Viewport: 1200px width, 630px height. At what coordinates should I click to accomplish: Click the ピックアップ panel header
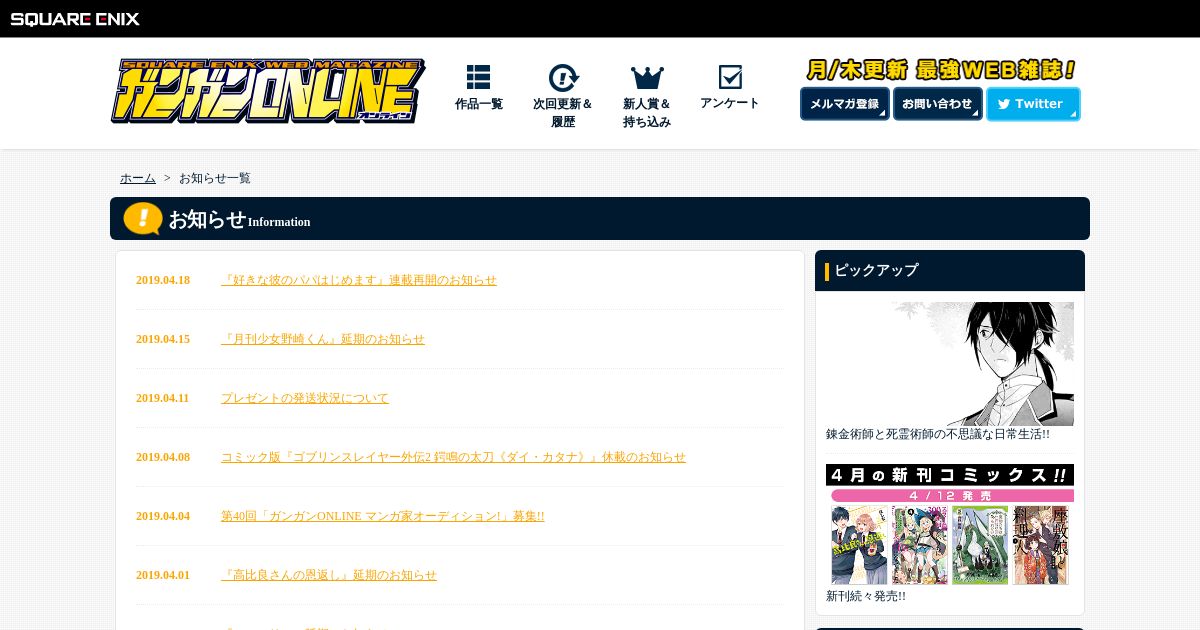pyautogui.click(x=950, y=270)
